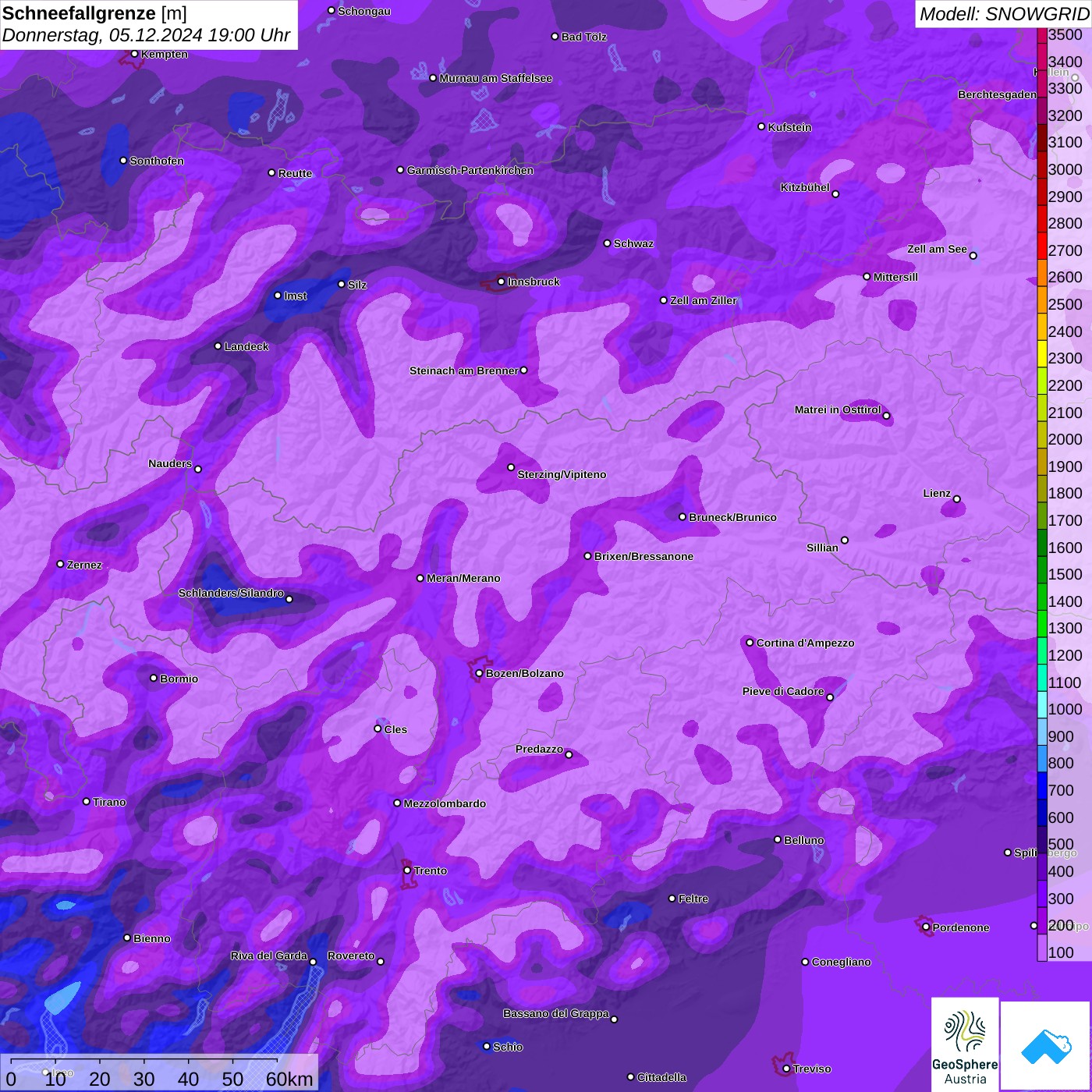Select the Innsbruck city marker dot
Viewport: 1092px width, 1092px height.
502,282
